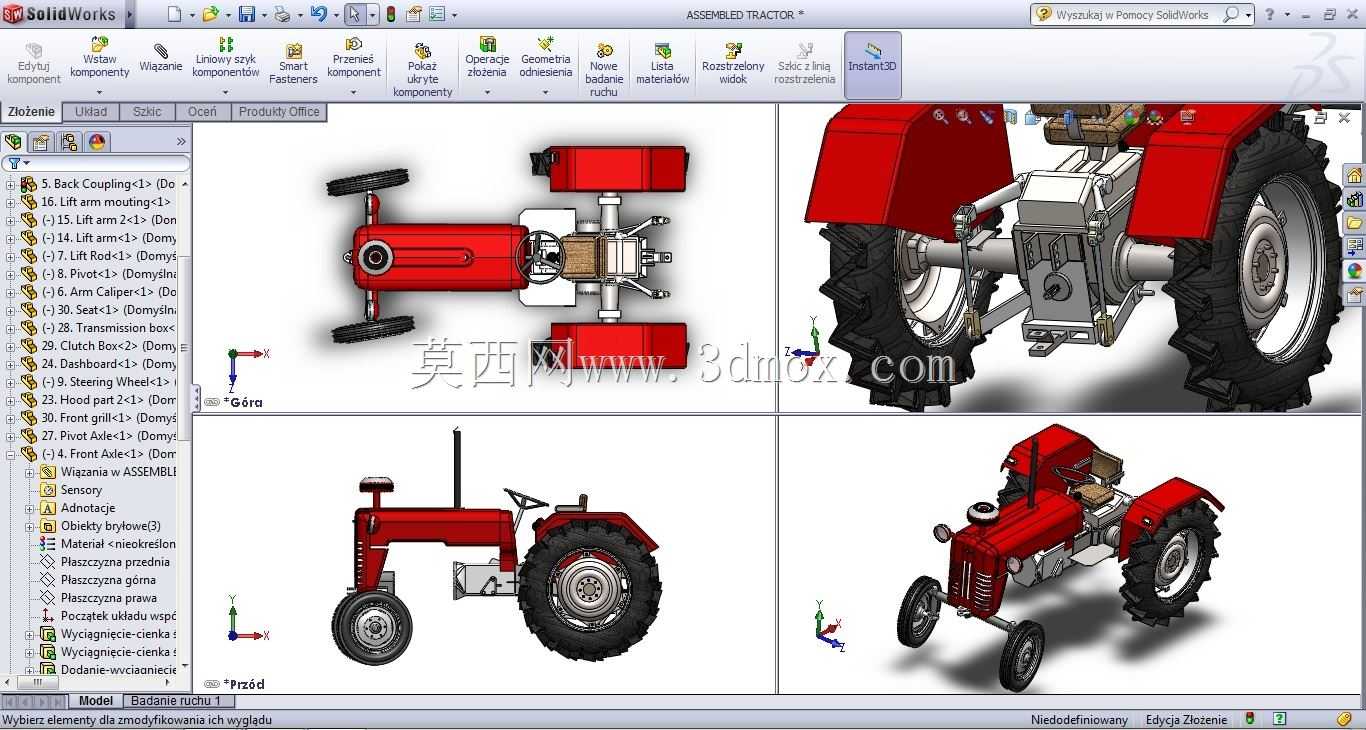This screenshot has height=730, width=1366.
Task: Launch Smart Fasteners
Action: coord(293,64)
